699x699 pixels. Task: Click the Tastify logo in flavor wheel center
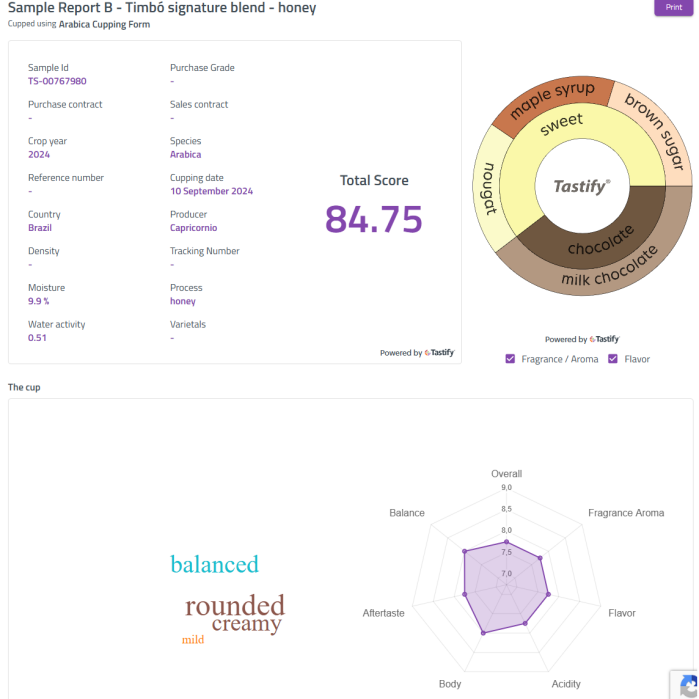582,186
